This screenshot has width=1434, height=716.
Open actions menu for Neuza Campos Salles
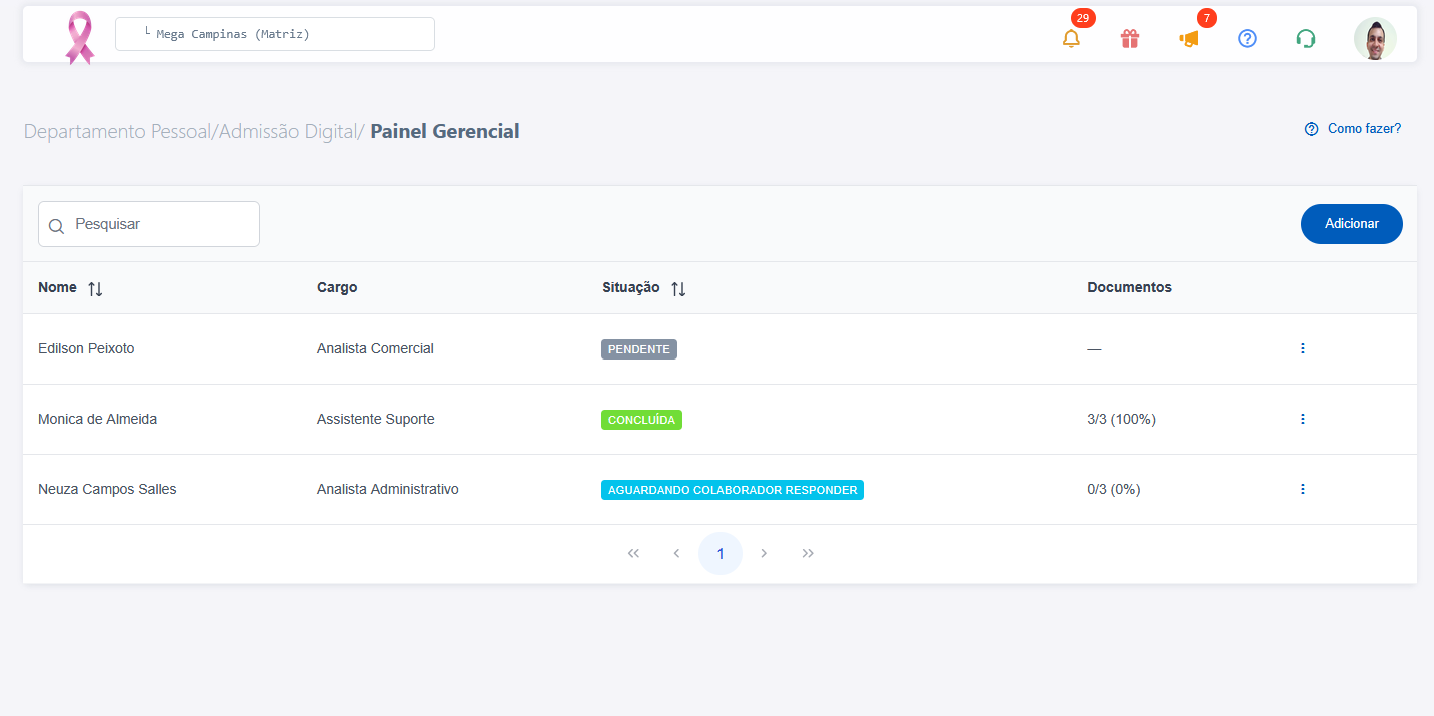click(x=1302, y=489)
